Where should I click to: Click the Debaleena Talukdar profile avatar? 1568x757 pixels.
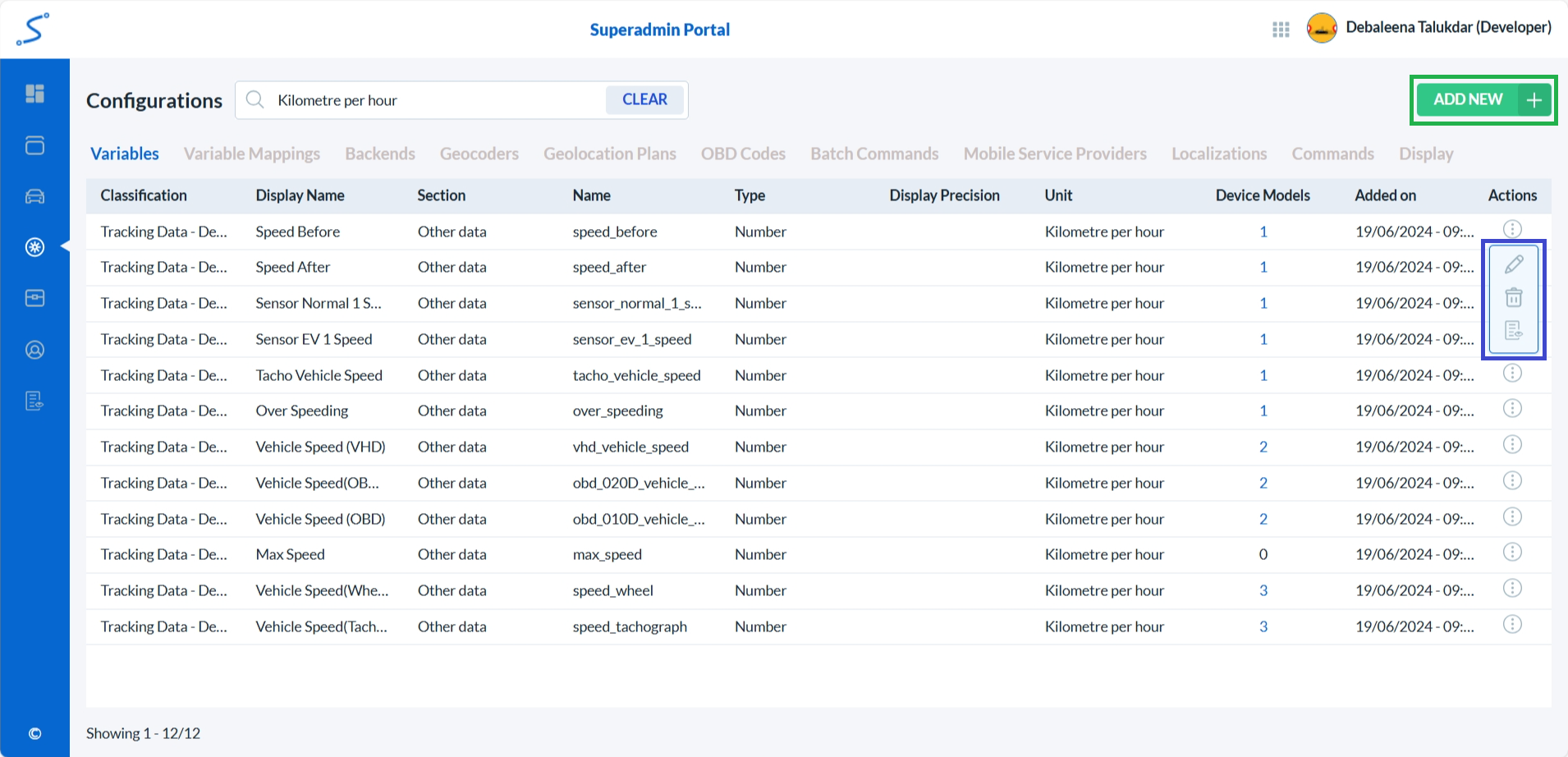point(1321,28)
